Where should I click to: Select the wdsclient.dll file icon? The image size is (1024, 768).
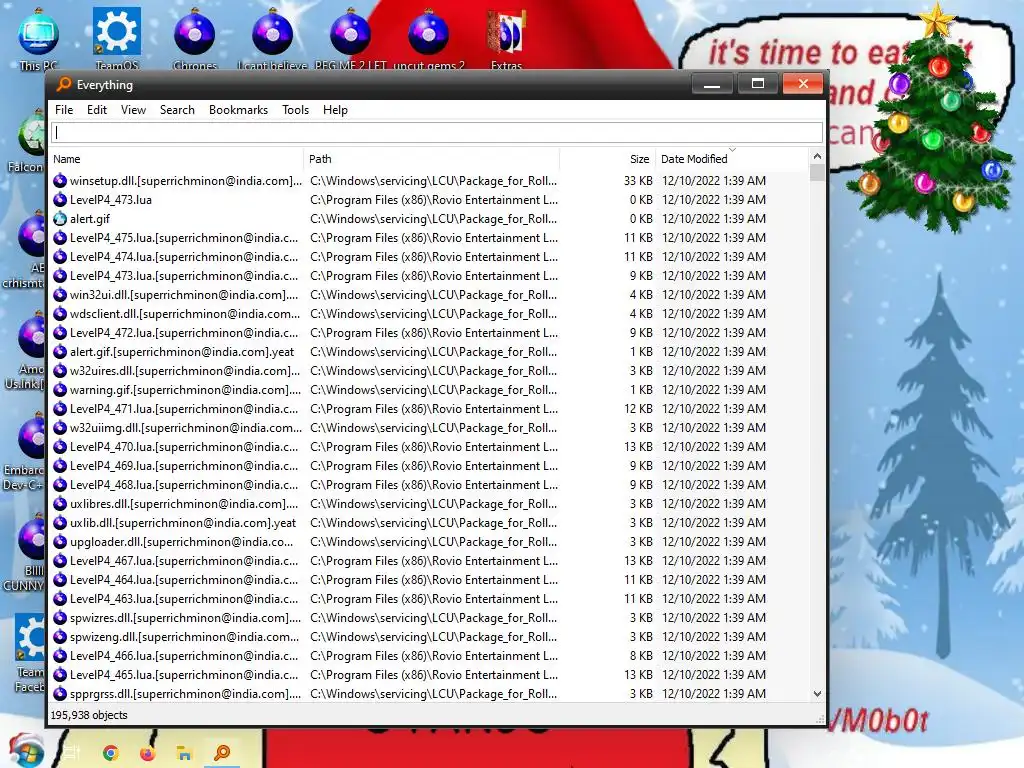pos(60,313)
